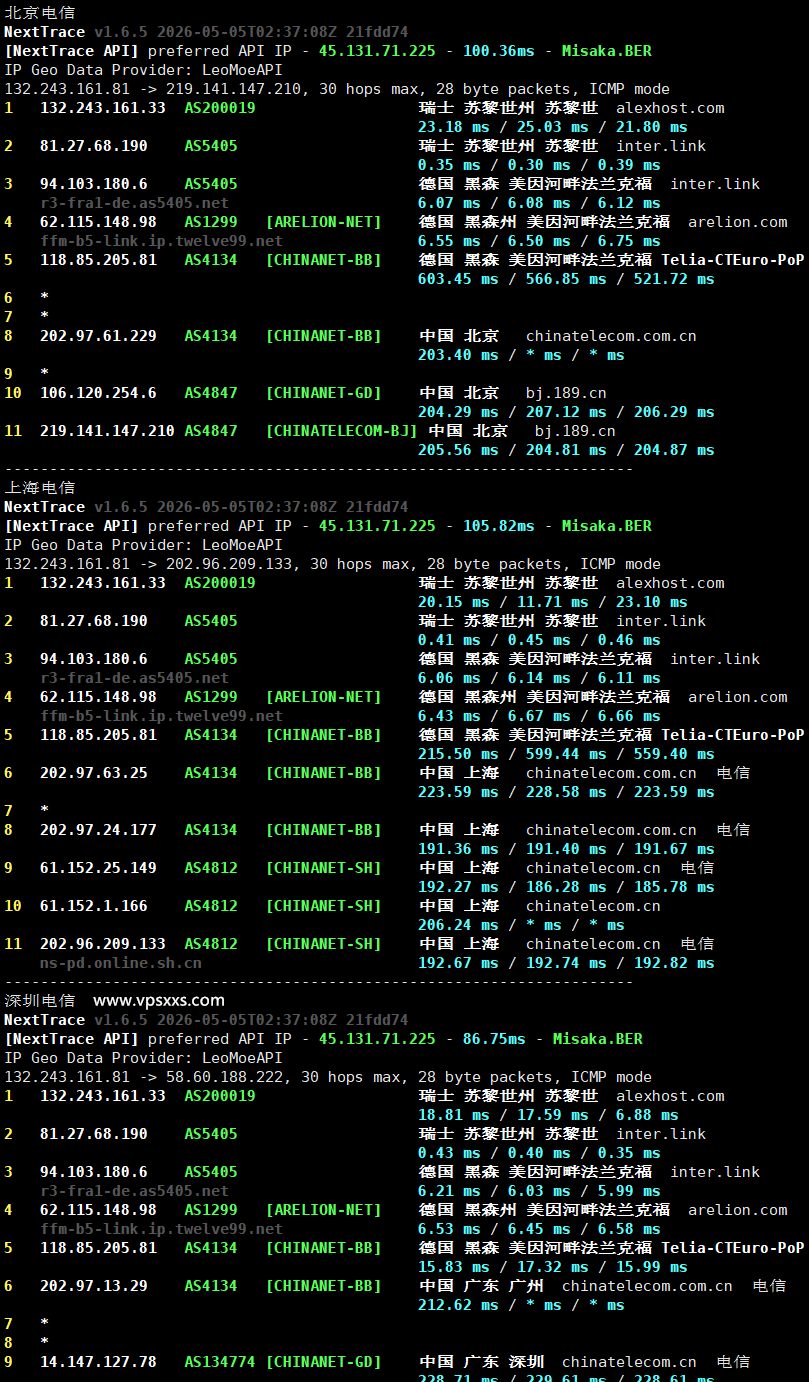
Task: Select the latency value 205.56 ms
Action: pos(458,450)
